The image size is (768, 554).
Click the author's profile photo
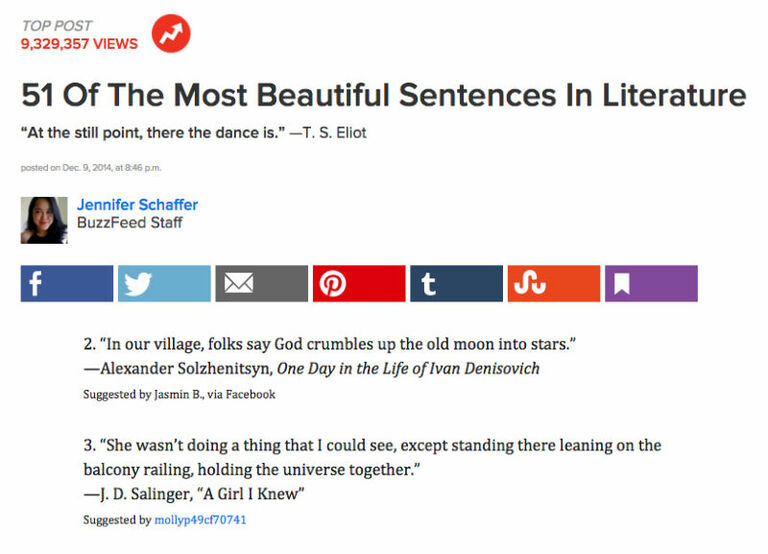(44, 220)
